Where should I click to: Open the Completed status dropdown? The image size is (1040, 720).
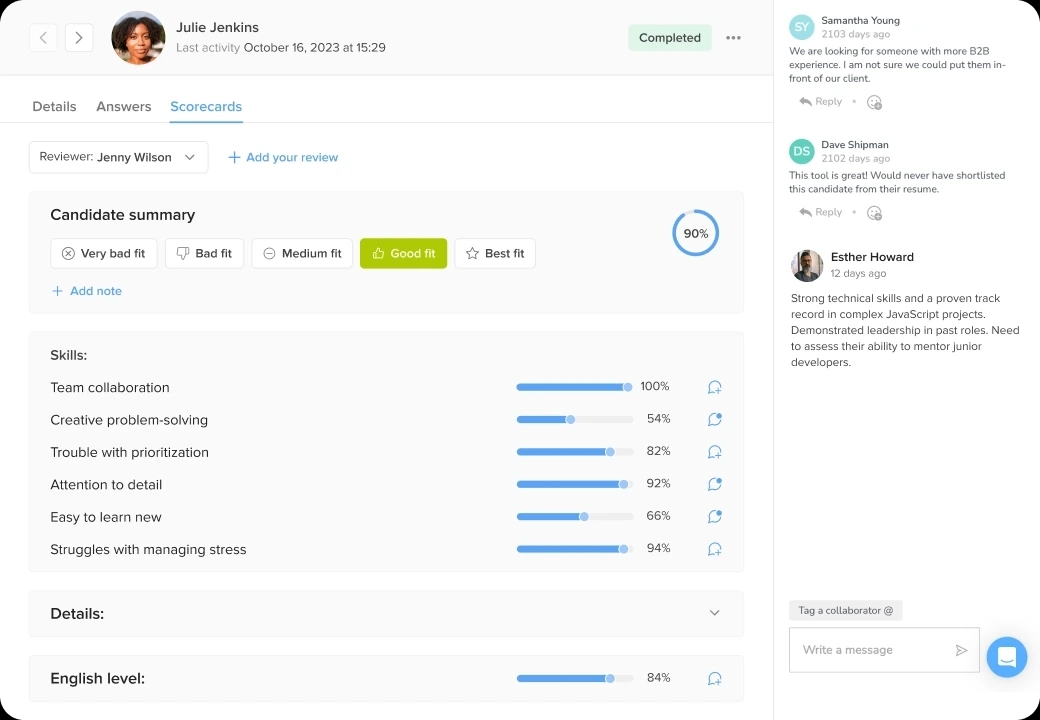click(670, 38)
